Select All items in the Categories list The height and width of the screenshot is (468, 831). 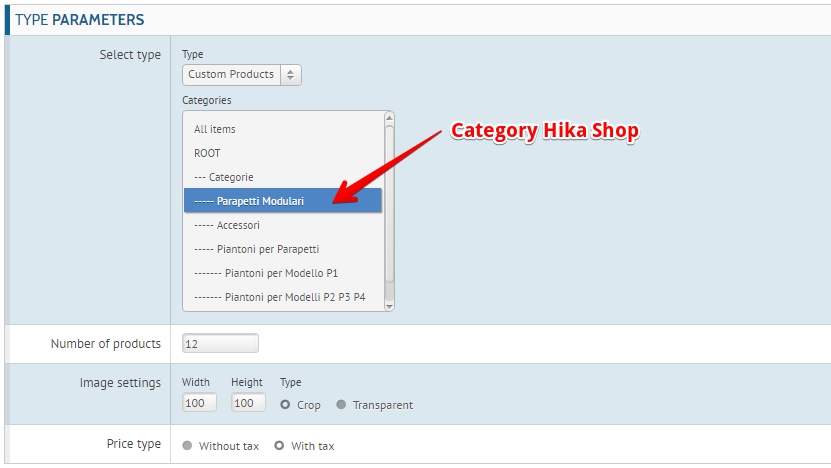(x=215, y=129)
